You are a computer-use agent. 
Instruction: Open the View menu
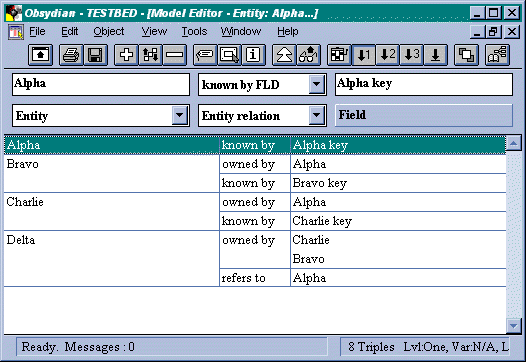pyautogui.click(x=154, y=32)
